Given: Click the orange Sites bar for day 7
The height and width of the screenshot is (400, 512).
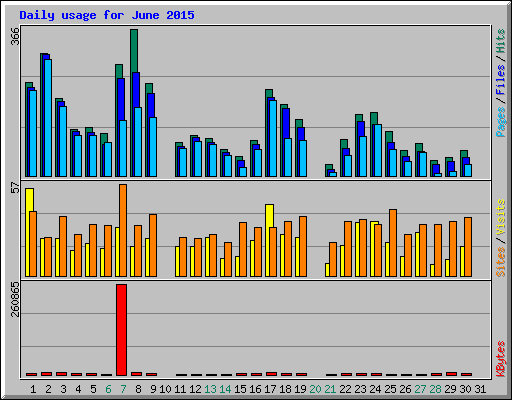Looking at the screenshot, I should [x=123, y=230].
